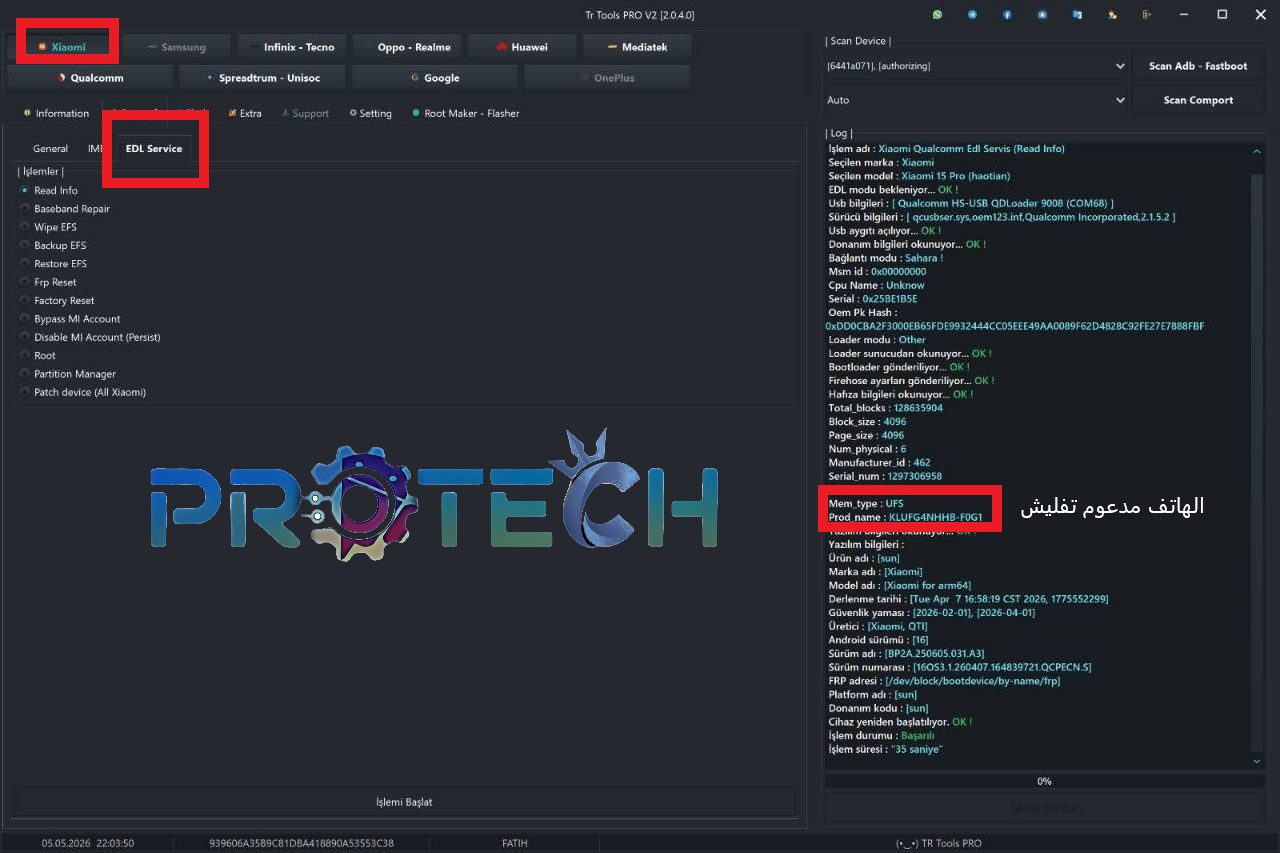Click the log scrollbar down arrow
The width and height of the screenshot is (1280, 853).
[x=1257, y=761]
